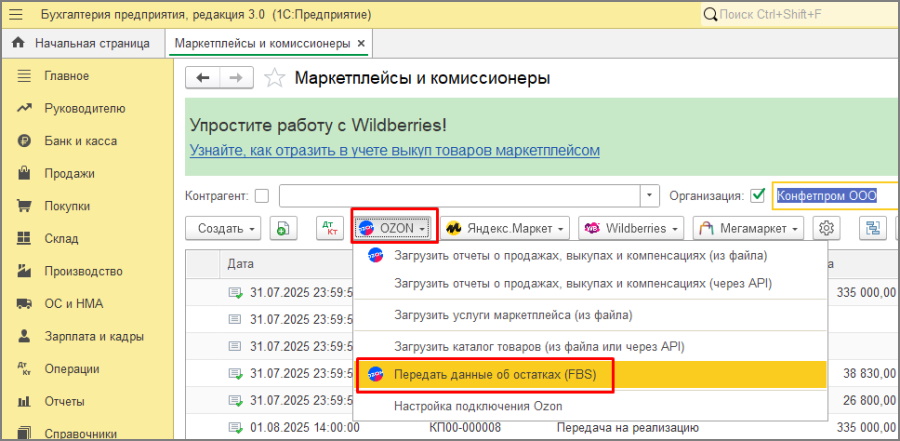Click the Банк и касса ruble icon
Viewport: 900px width, 441px height.
[x=24, y=141]
